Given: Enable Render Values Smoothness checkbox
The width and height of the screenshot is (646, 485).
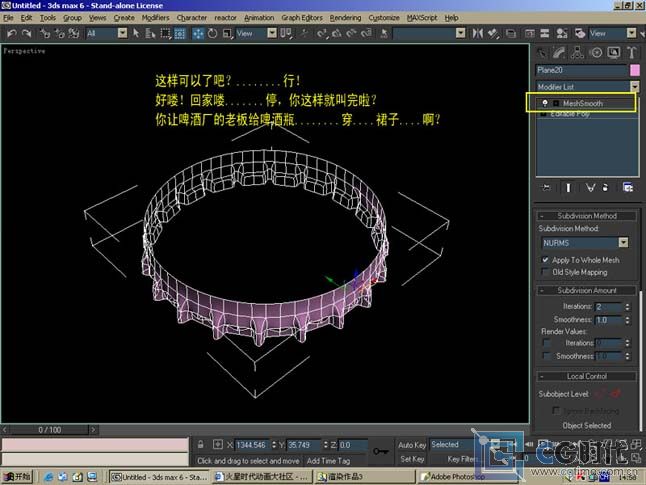Looking at the screenshot, I should click(546, 356).
